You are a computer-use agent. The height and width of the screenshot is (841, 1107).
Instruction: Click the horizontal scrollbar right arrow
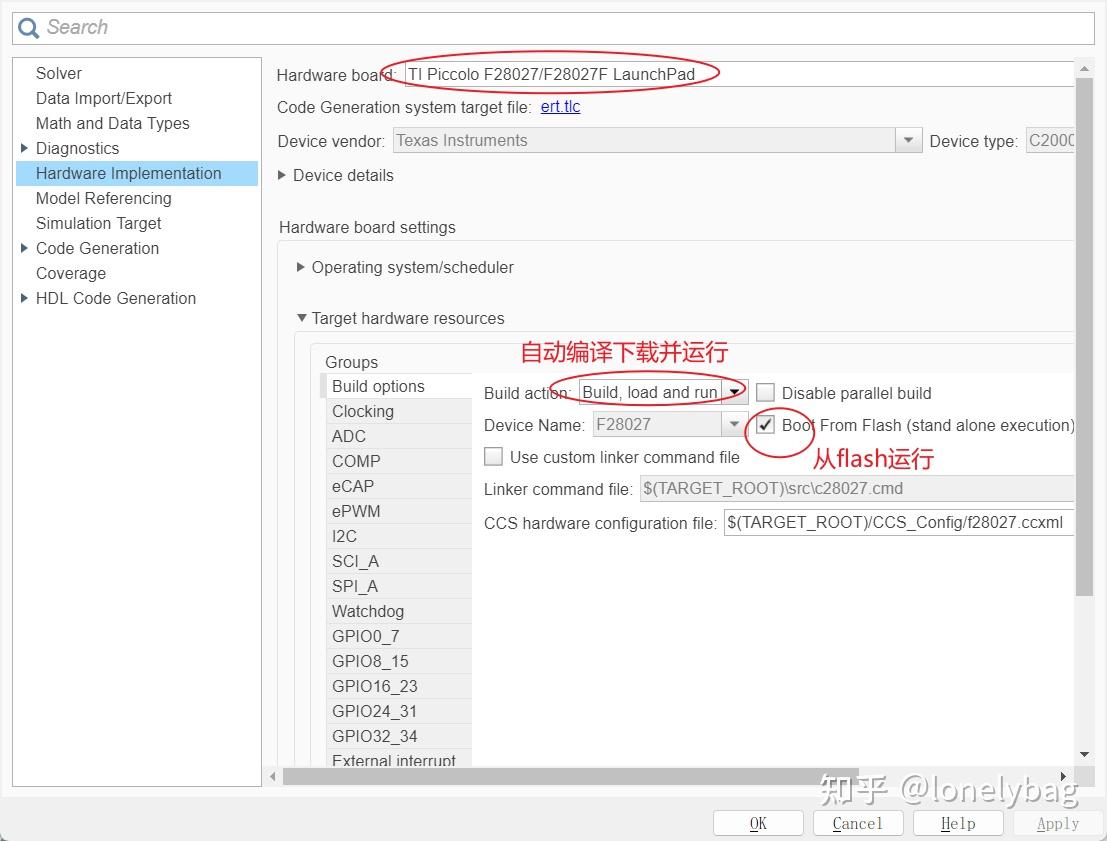(x=1063, y=777)
